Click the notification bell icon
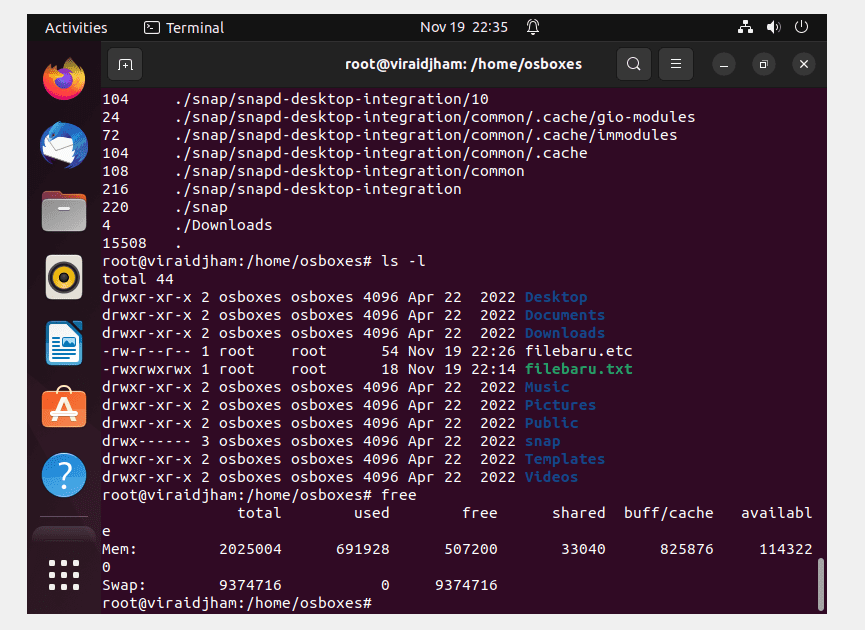Screen dimensions: 865x630 coord(533,27)
